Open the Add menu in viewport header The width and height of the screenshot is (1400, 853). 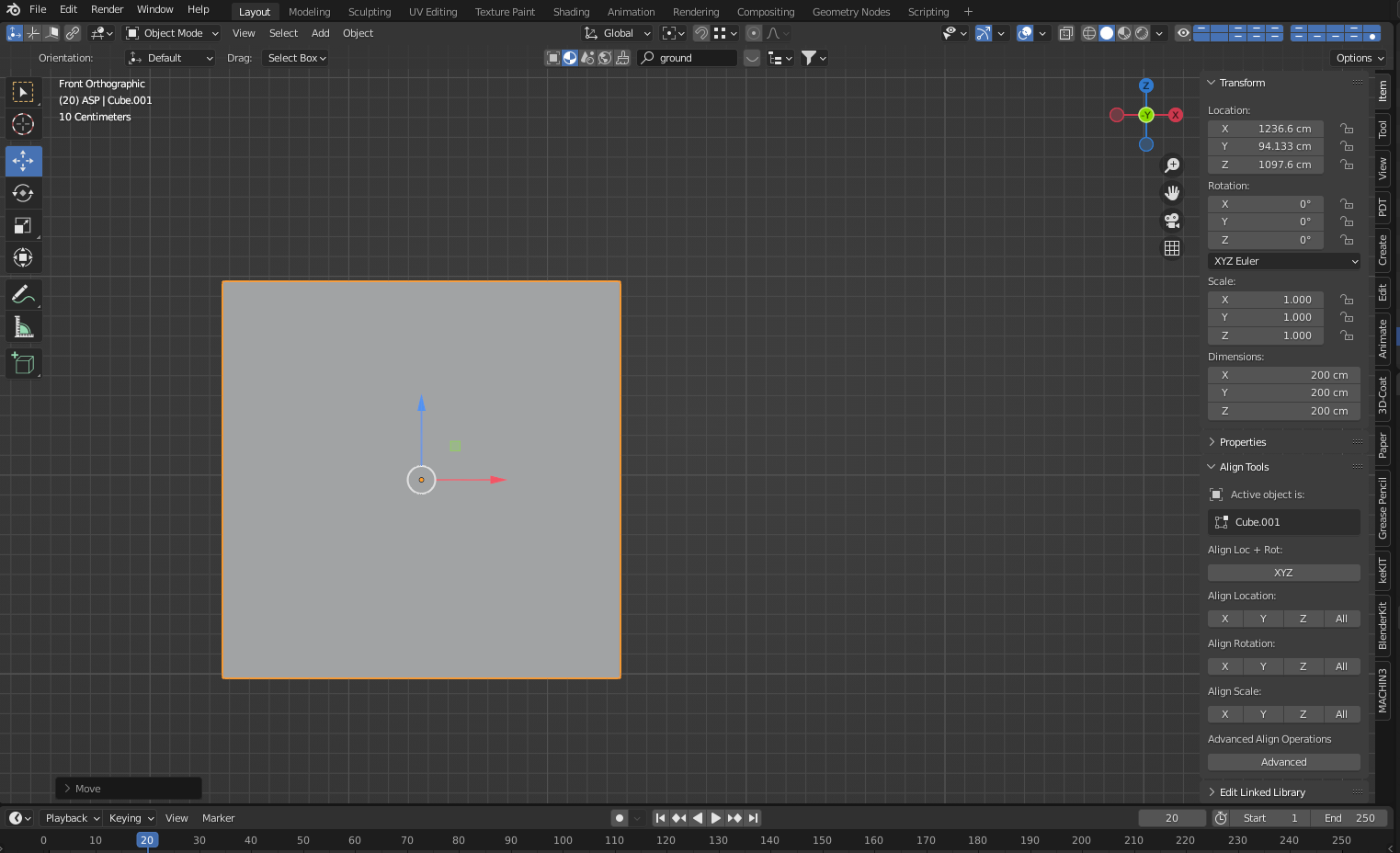pos(320,33)
